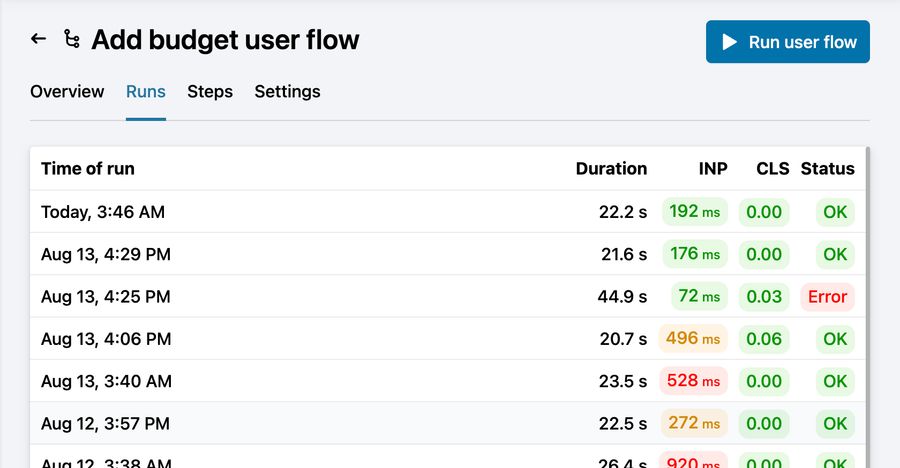900x468 pixels.
Task: Click the Time of run column header
Action: click(x=88, y=169)
